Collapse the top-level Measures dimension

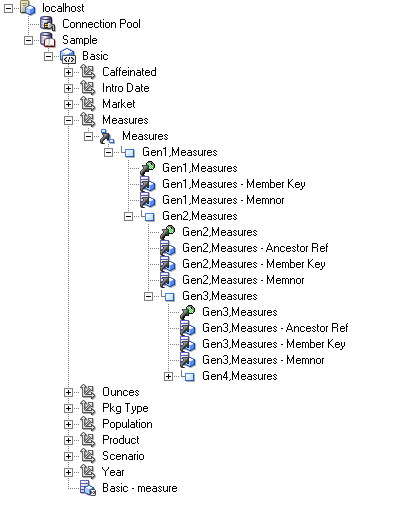68,120
